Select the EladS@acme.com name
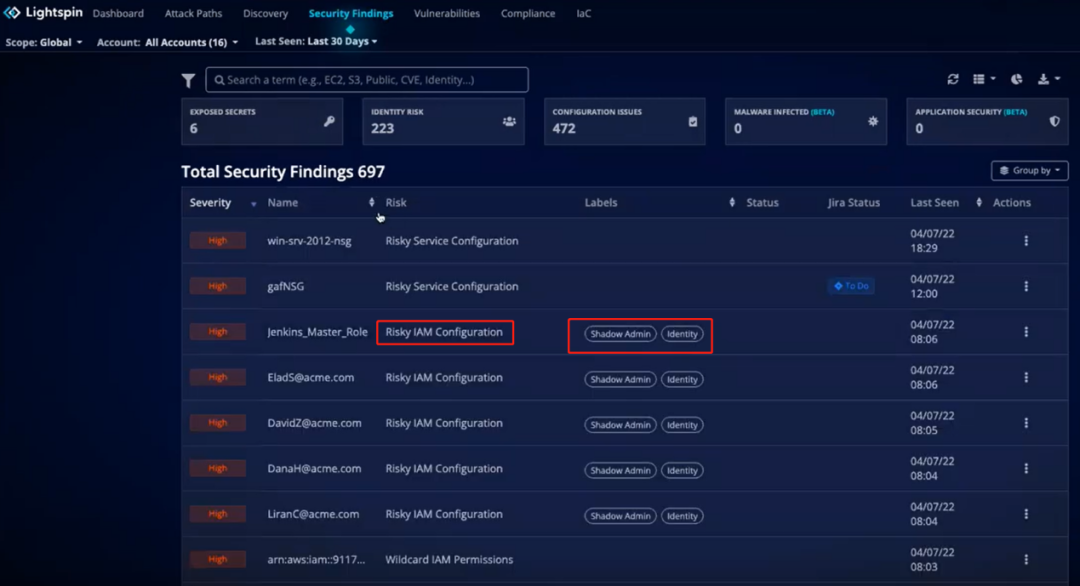 (311, 377)
